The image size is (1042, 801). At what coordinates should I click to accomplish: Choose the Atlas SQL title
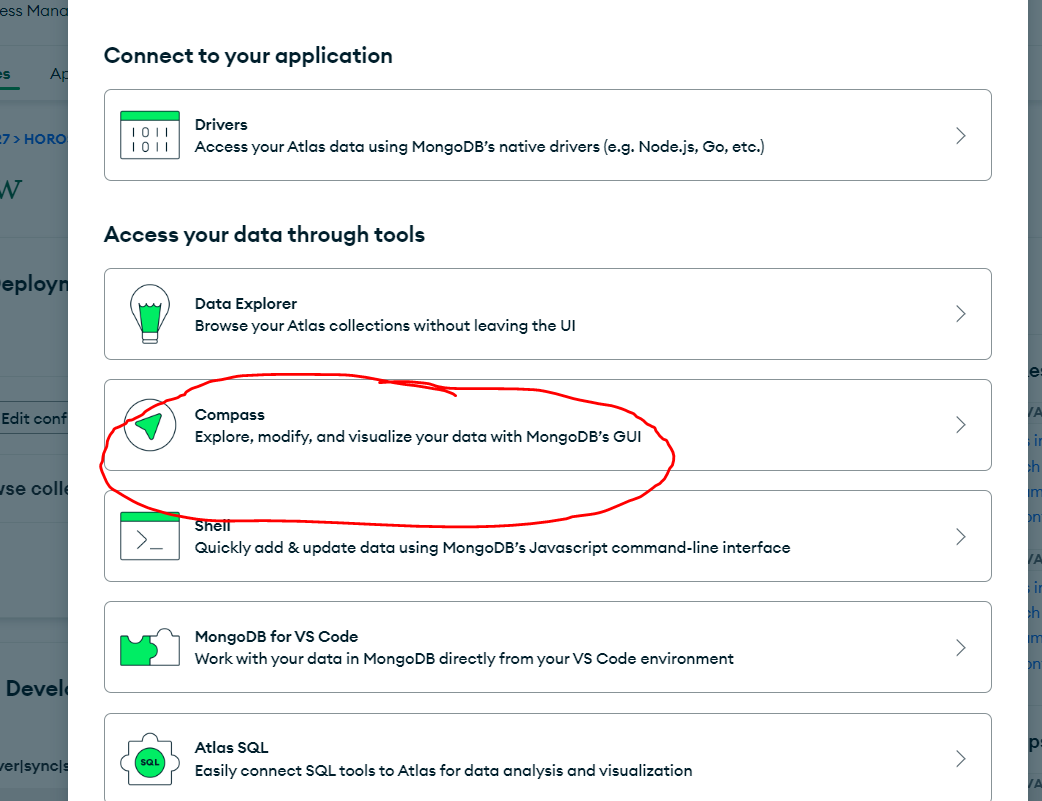(231, 748)
